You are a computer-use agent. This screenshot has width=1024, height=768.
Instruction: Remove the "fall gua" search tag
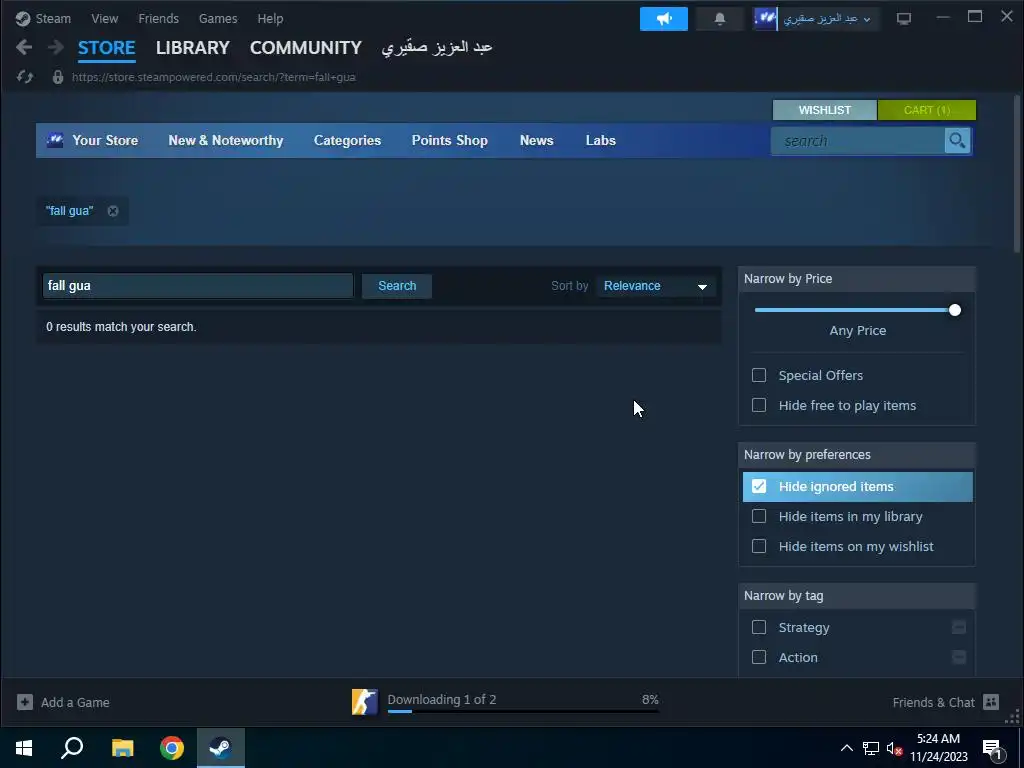113,211
